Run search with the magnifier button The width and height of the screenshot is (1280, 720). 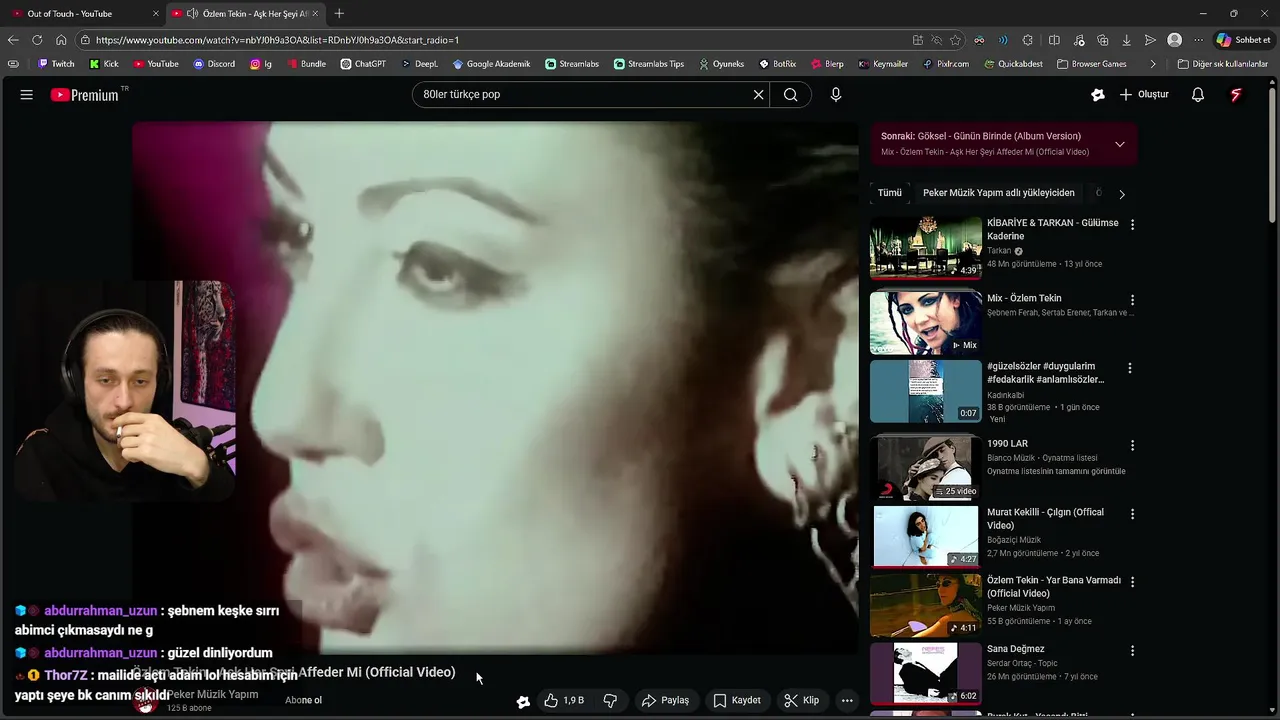pos(791,95)
